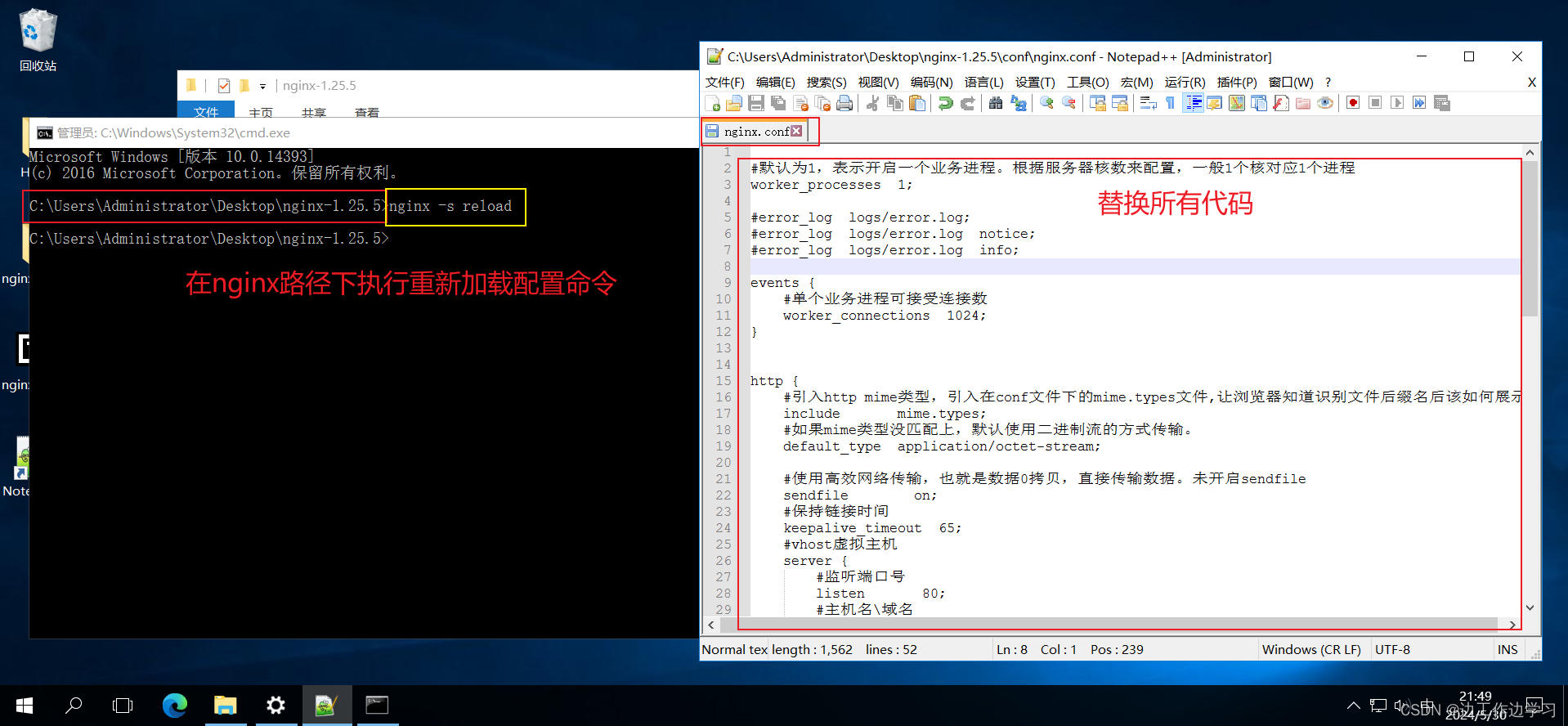Open the Recycle Bin desktop icon
Image resolution: width=1568 pixels, height=726 pixels.
tap(38, 39)
